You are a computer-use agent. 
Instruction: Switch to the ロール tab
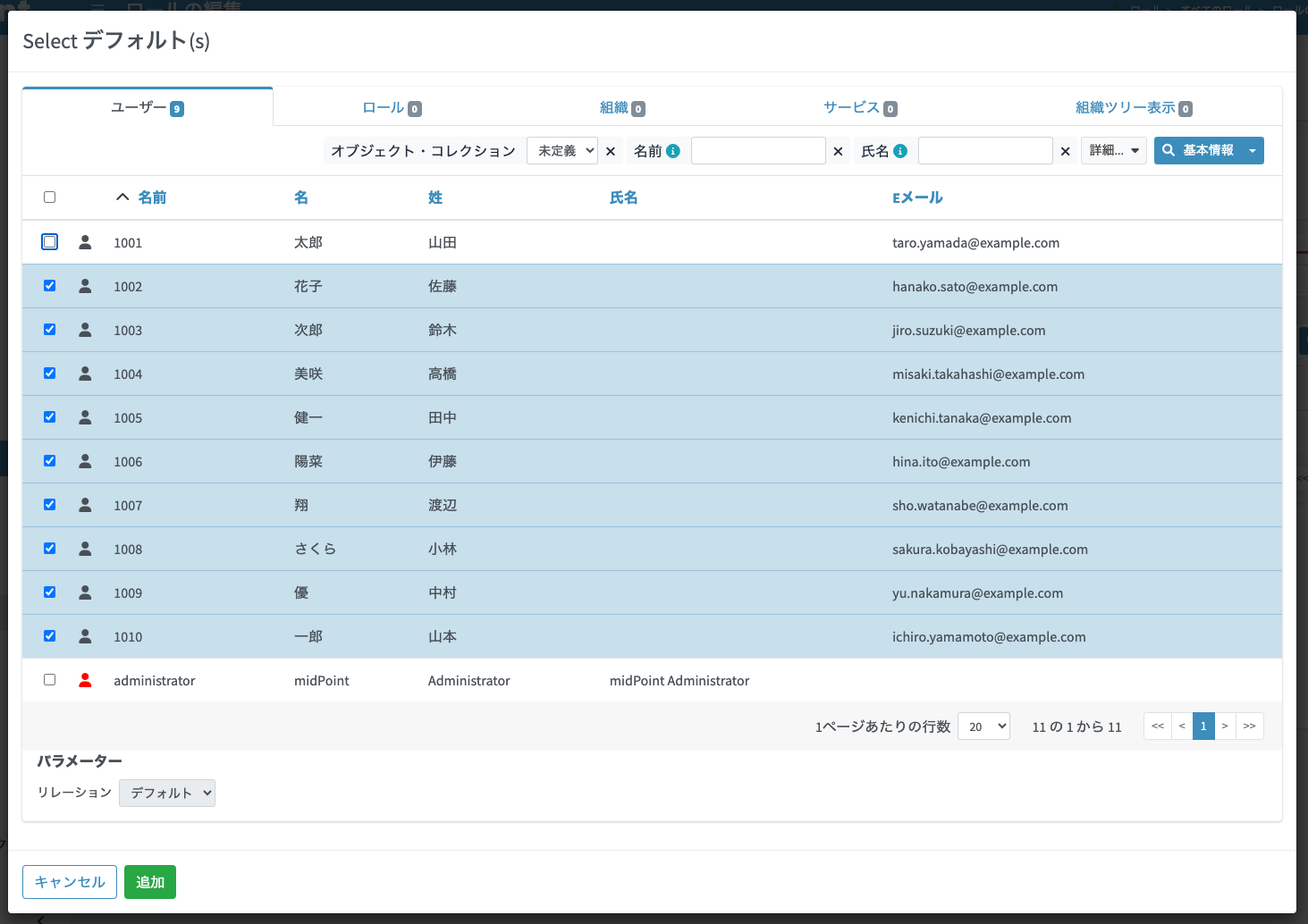[x=392, y=108]
